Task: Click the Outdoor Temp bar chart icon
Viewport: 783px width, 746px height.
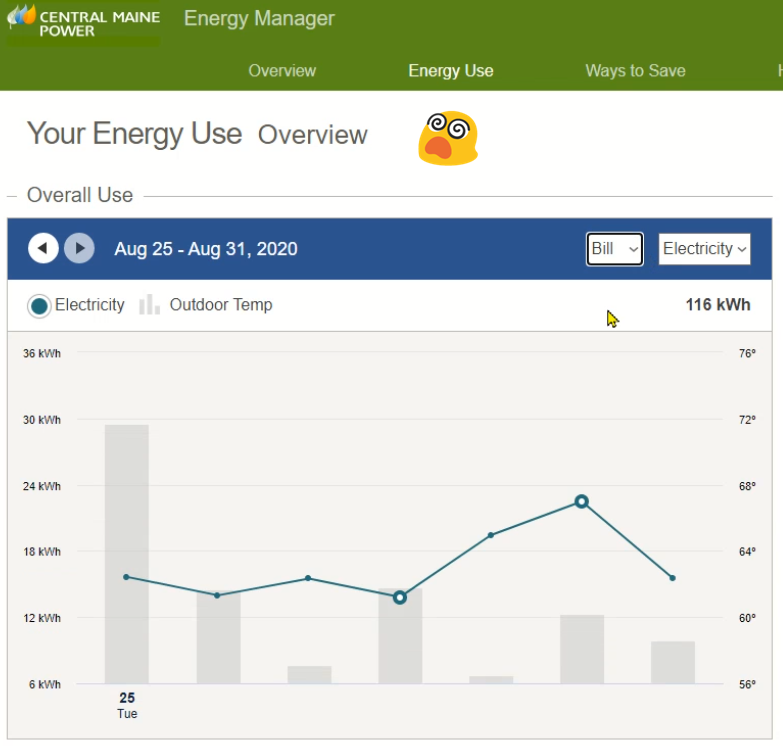Action: pyautogui.click(x=149, y=305)
